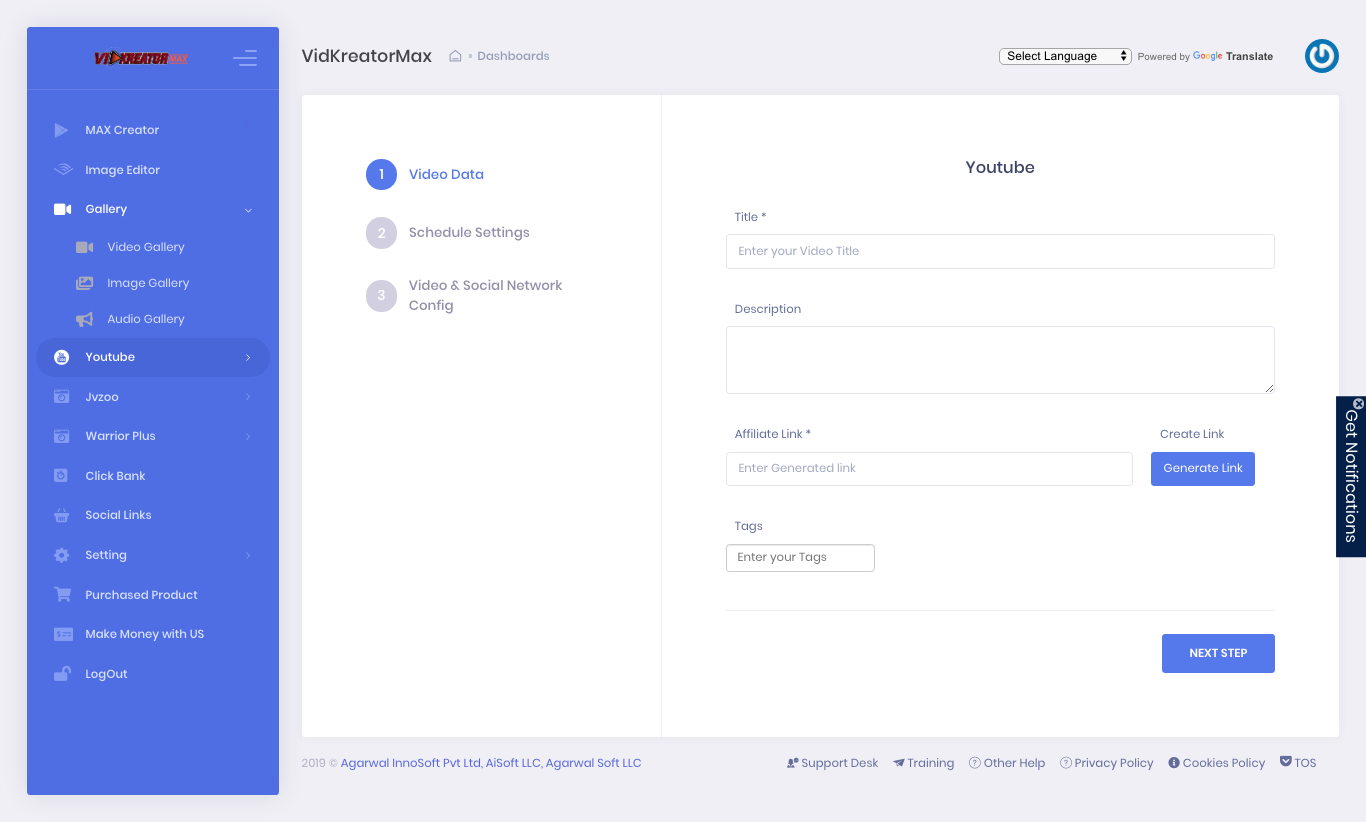The image size is (1366, 822).
Task: Collapse sidebar using hamburger menu icon
Action: point(245,58)
